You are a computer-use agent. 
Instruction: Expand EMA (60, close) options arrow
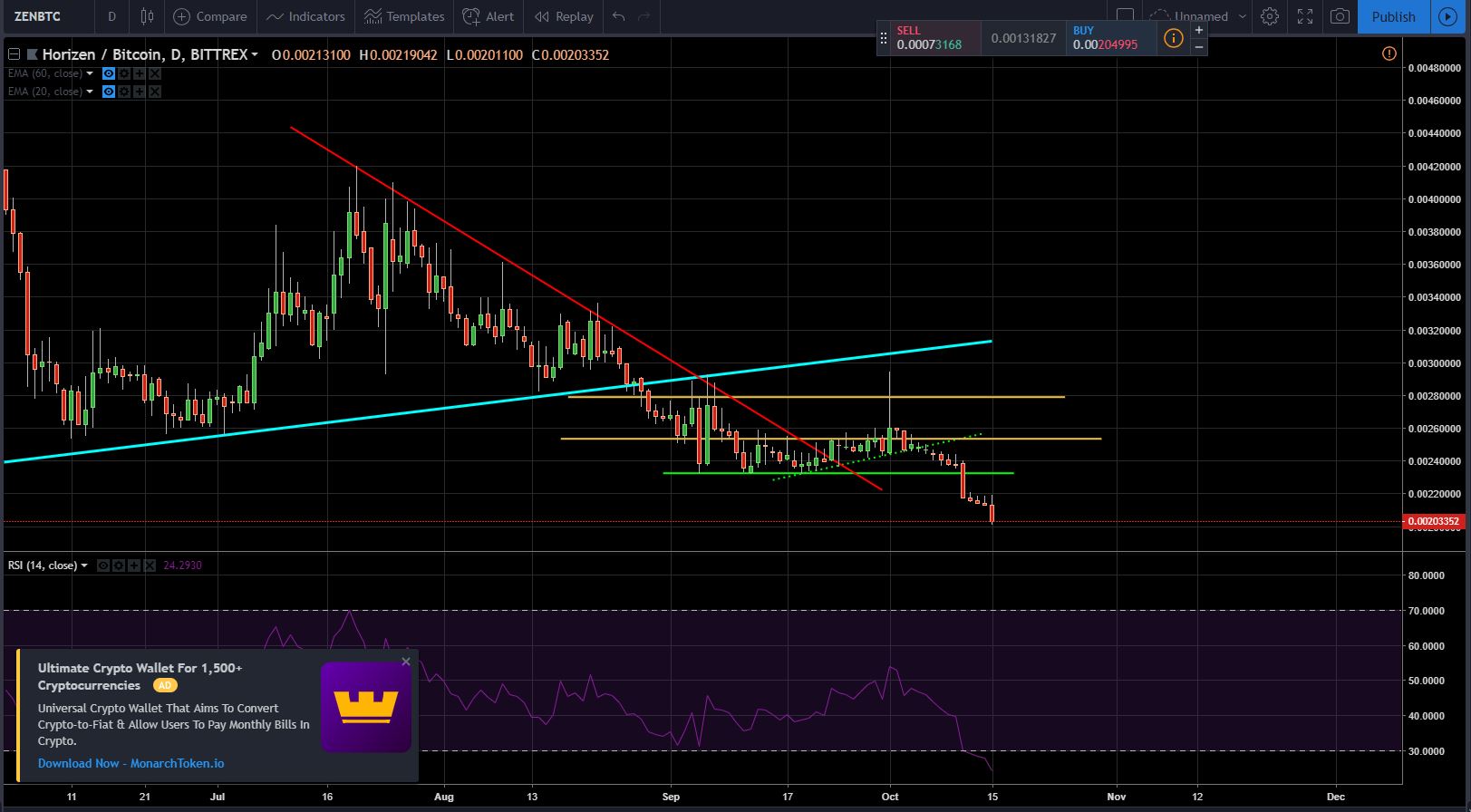pyautogui.click(x=90, y=73)
